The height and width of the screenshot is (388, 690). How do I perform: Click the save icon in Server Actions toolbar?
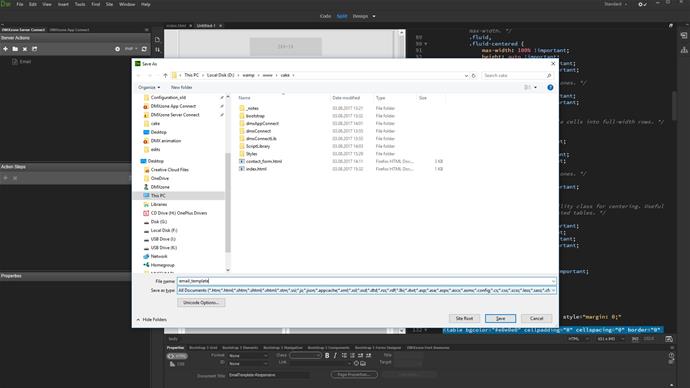pos(34,49)
